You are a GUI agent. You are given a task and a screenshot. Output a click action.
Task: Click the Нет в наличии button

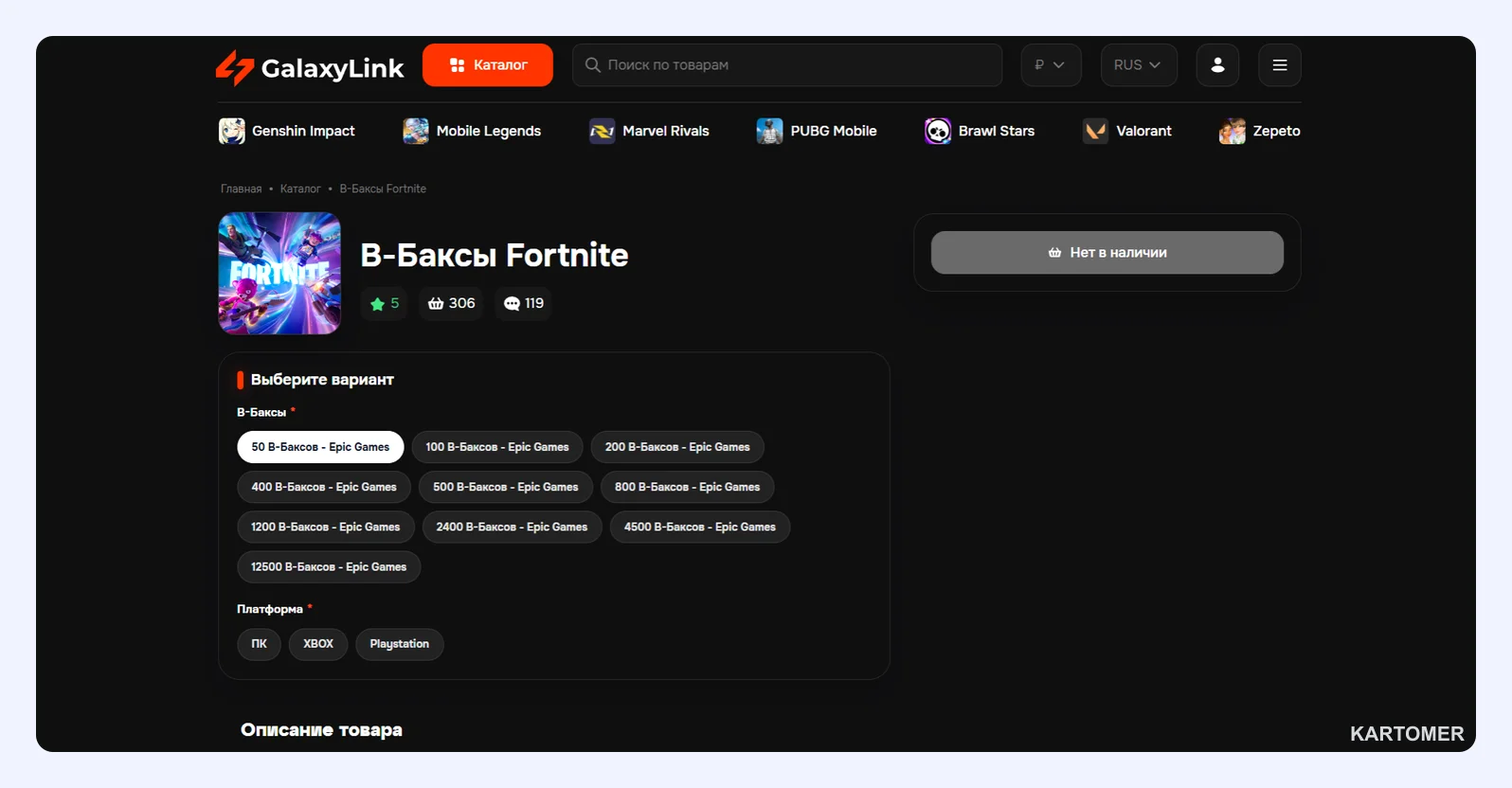(x=1107, y=253)
